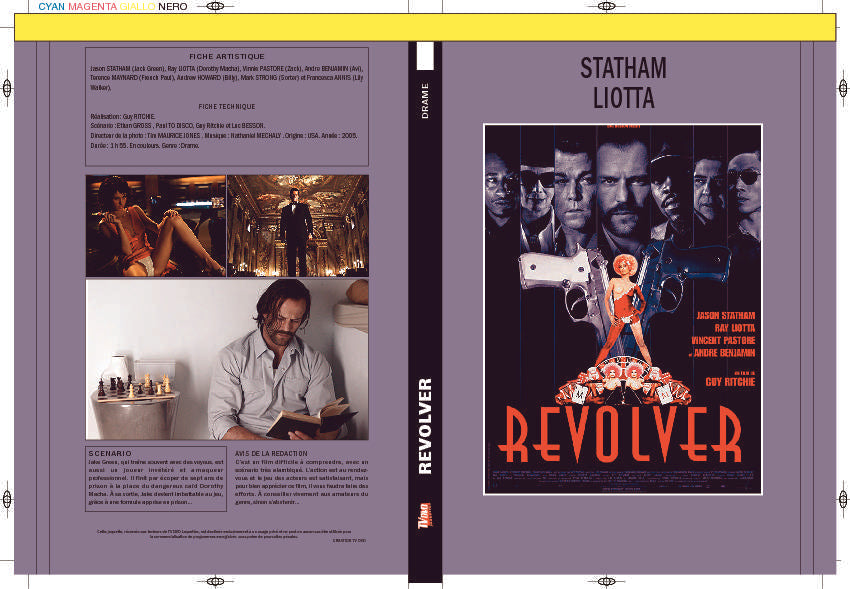Select the photo of the man reading beside a chessboard
This screenshot has height=589, width=850.
coord(227,359)
